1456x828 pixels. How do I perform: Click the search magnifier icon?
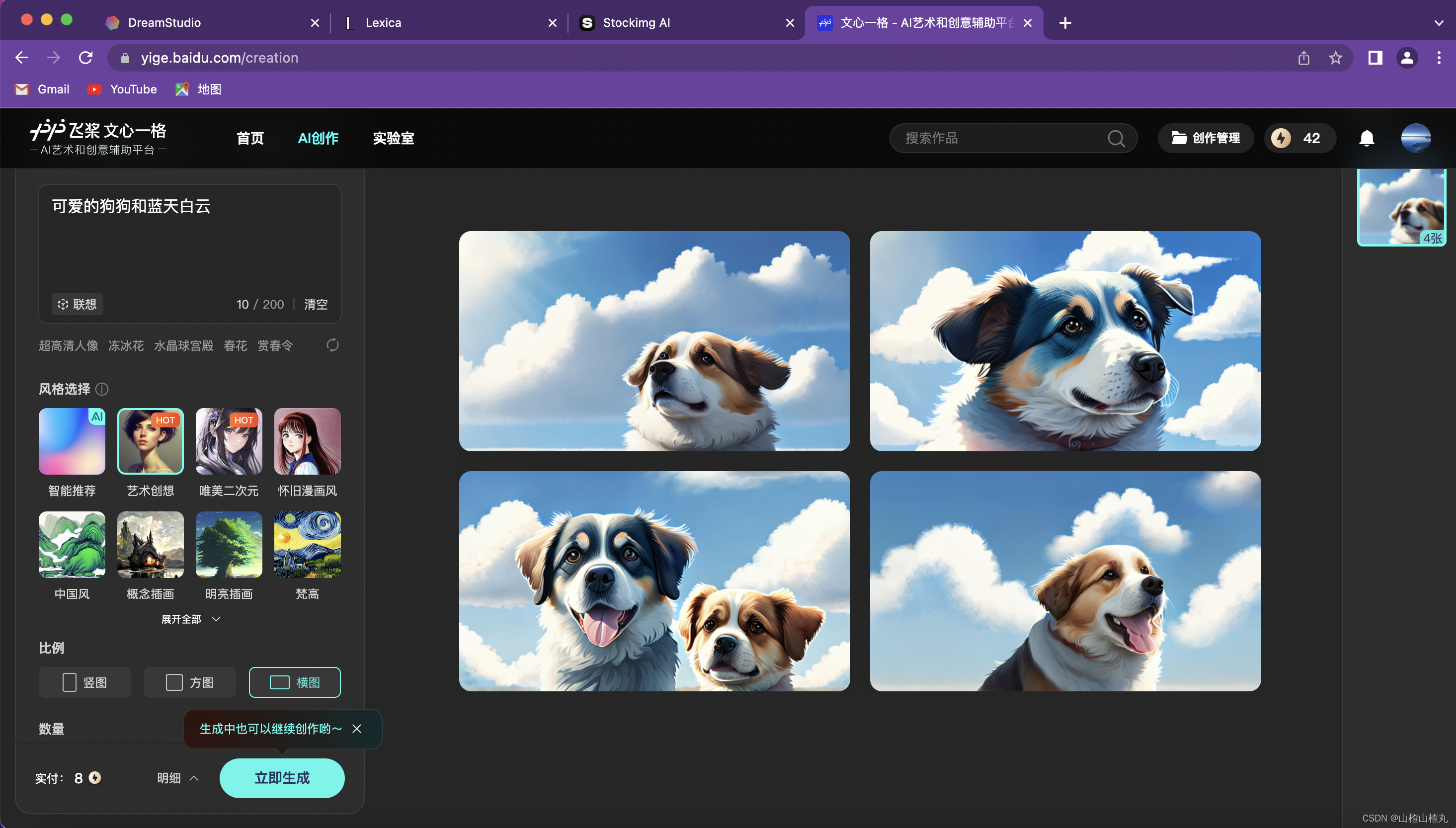coord(1116,138)
